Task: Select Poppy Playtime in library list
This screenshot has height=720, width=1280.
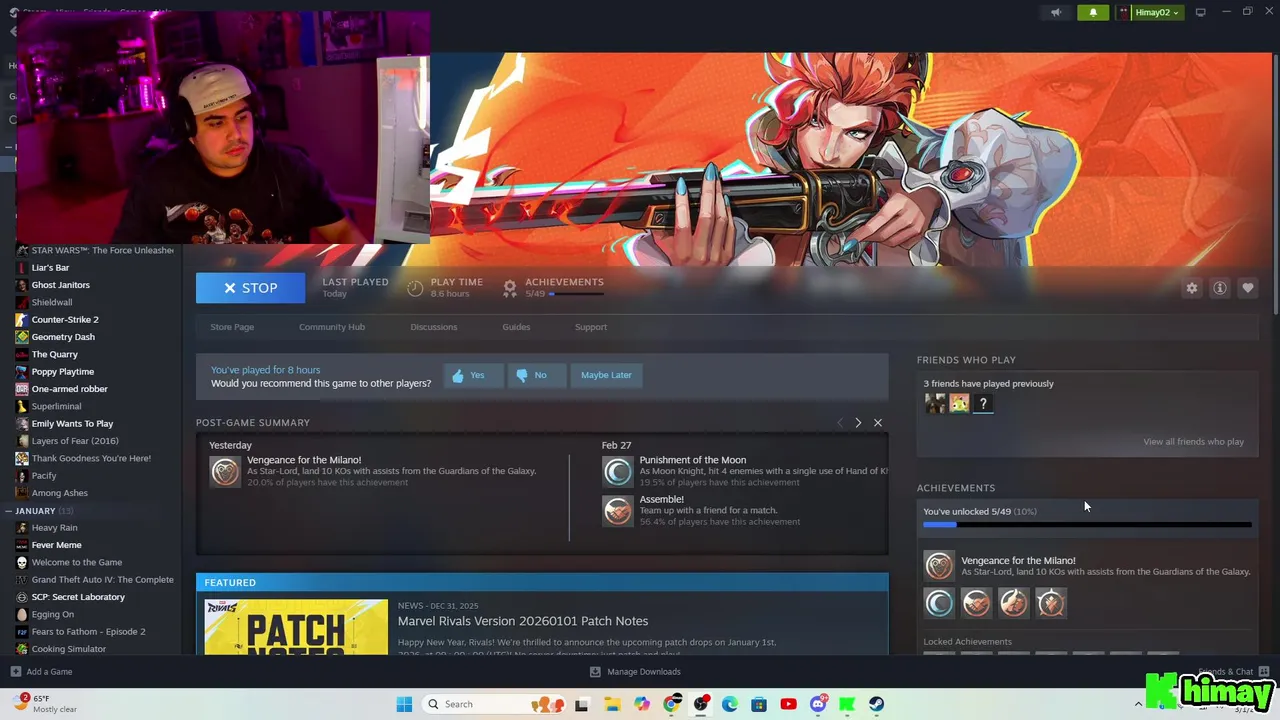Action: [63, 371]
